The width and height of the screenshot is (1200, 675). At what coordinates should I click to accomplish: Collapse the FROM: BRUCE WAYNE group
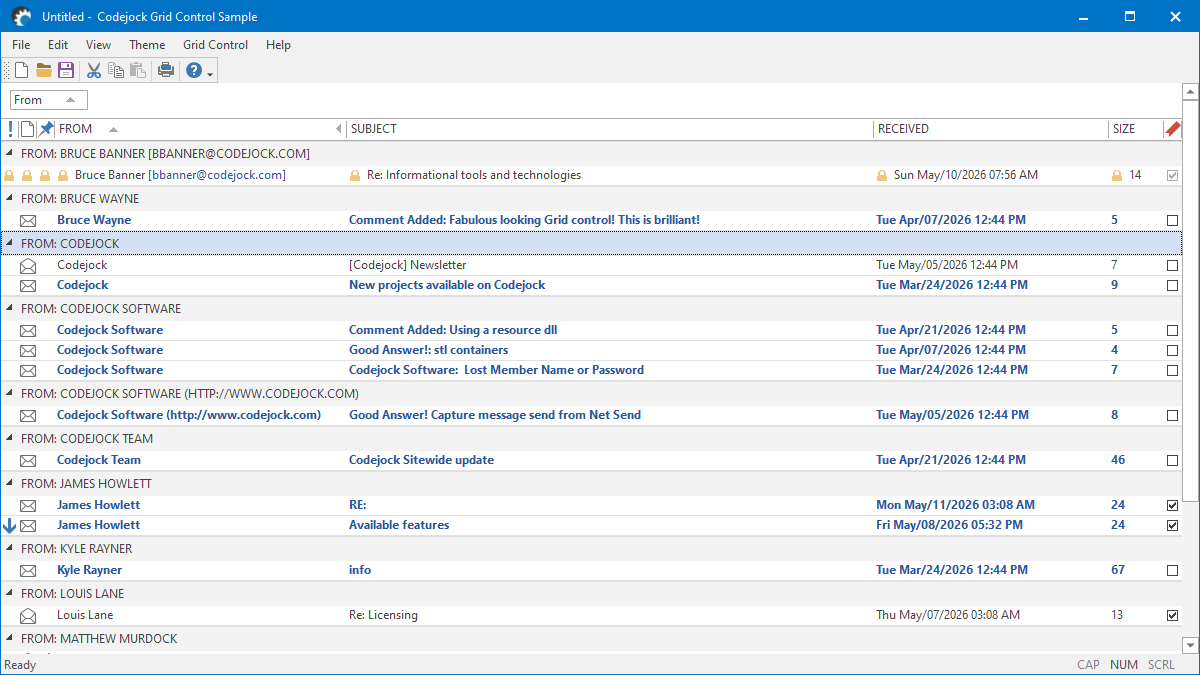10,199
